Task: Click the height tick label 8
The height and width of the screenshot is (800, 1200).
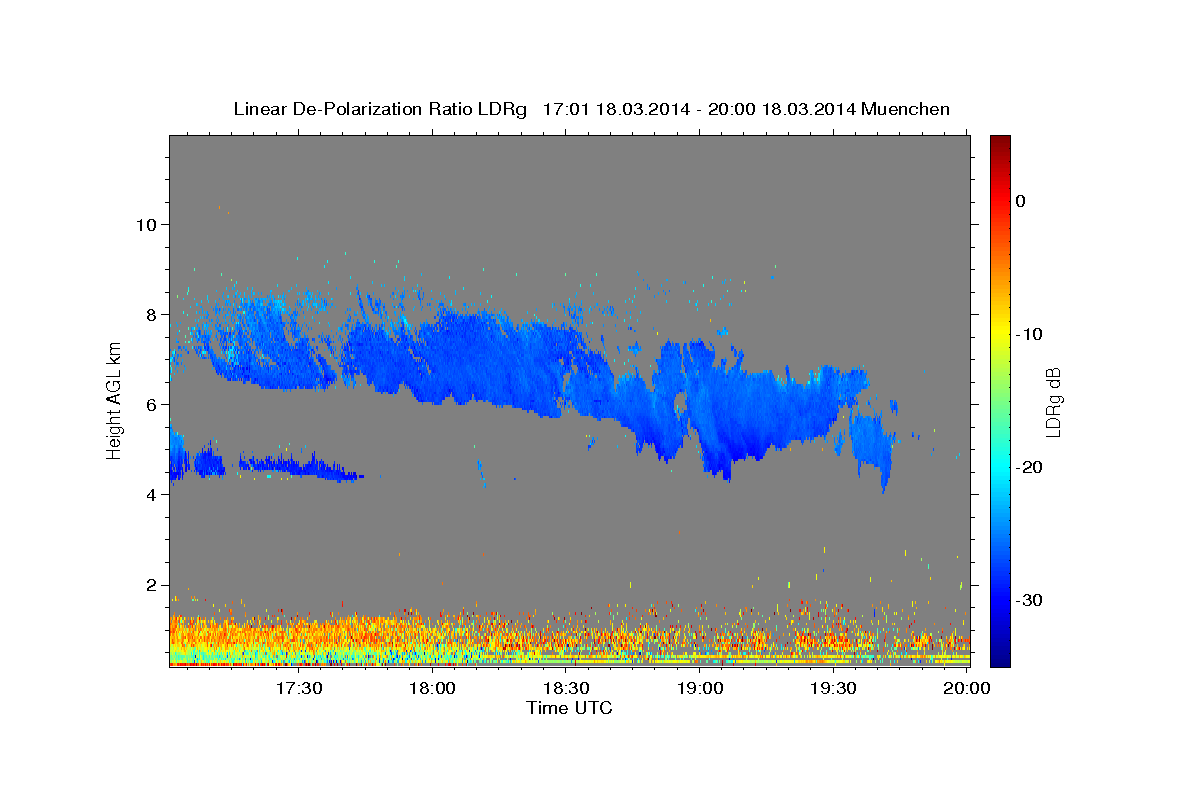Action: (x=149, y=314)
